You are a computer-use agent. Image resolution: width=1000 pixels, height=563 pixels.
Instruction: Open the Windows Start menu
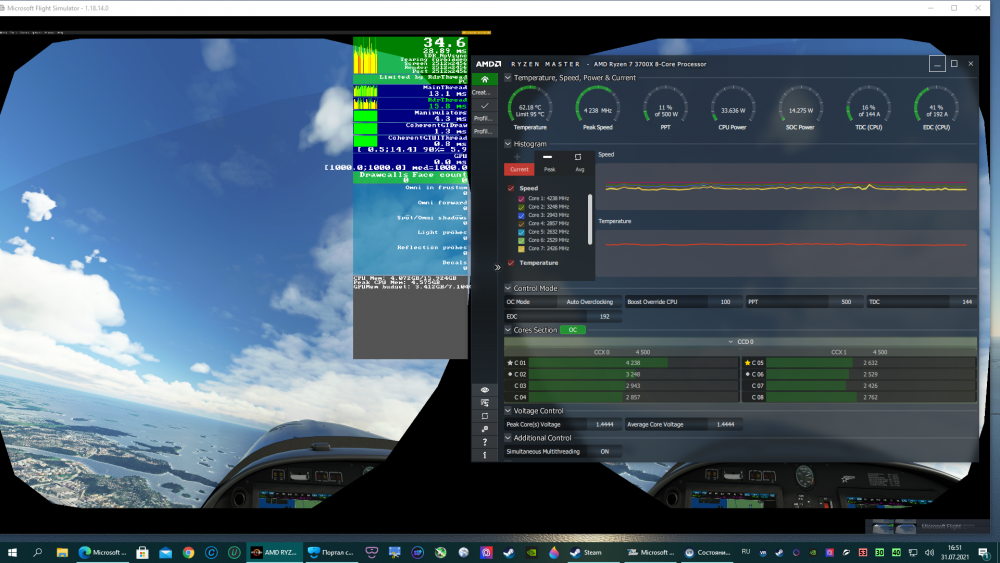coord(12,553)
